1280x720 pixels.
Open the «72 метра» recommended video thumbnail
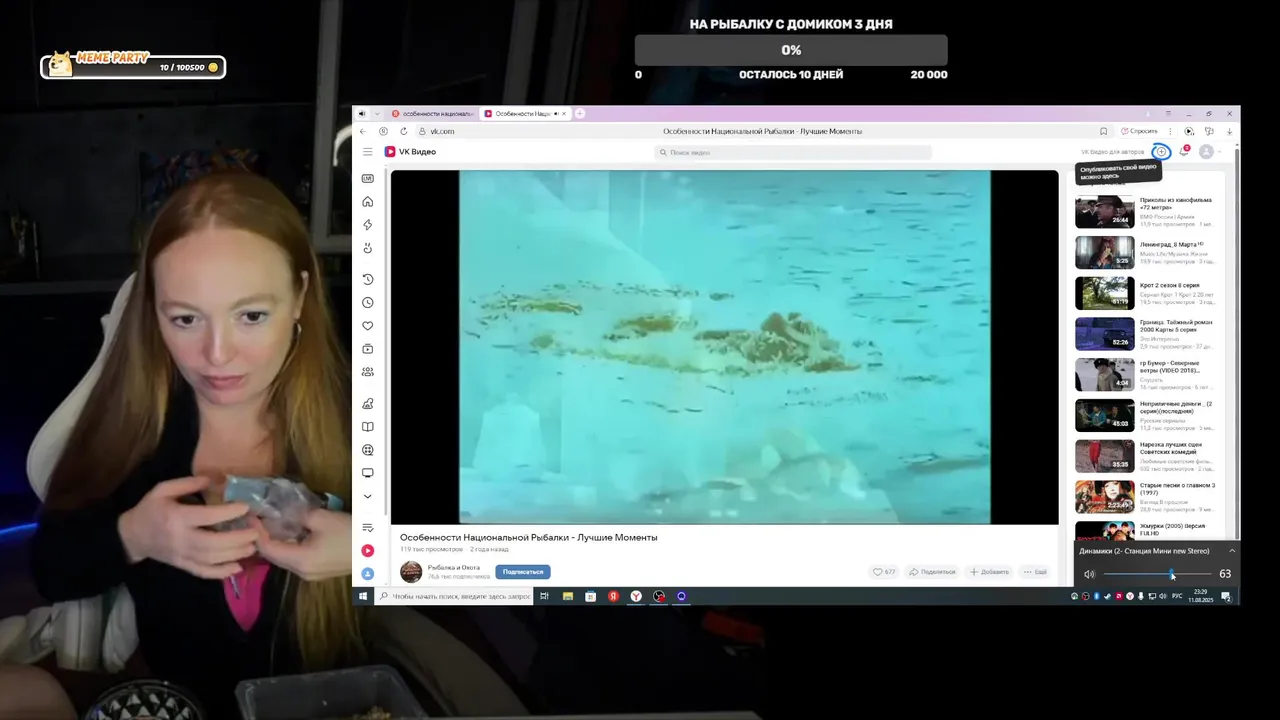[1104, 212]
